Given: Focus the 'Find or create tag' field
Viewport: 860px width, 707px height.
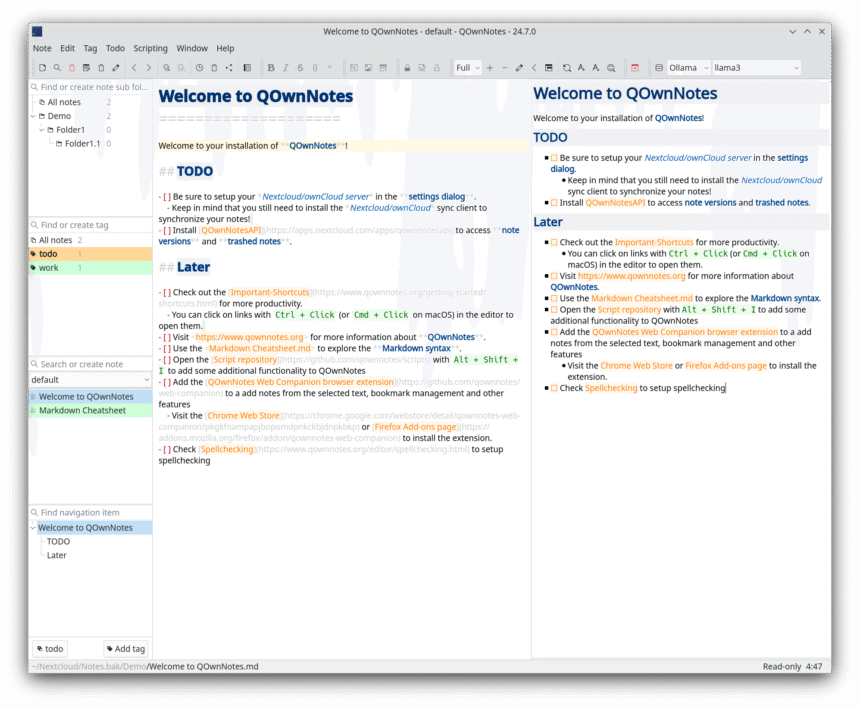Looking at the screenshot, I should [90, 225].
